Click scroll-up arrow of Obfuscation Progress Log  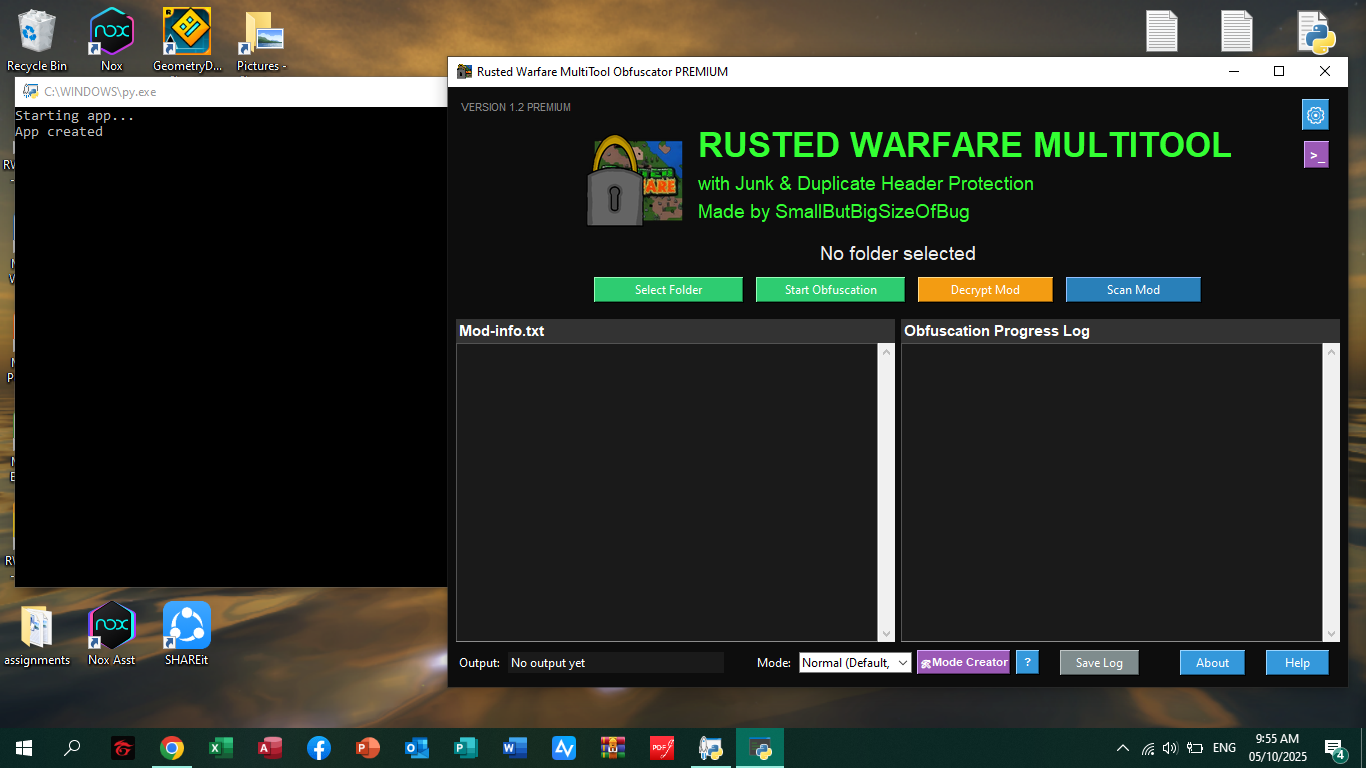[1331, 351]
